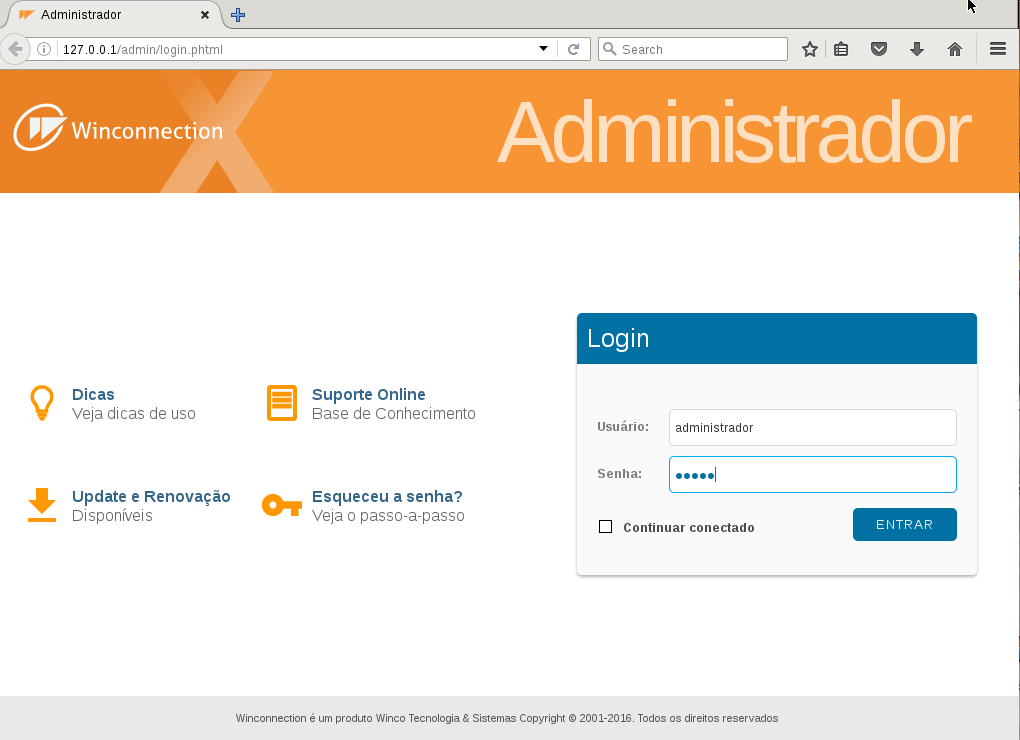Viewport: 1020px width, 740px height.
Task: Click the Suporte Online document icon
Action: [282, 403]
